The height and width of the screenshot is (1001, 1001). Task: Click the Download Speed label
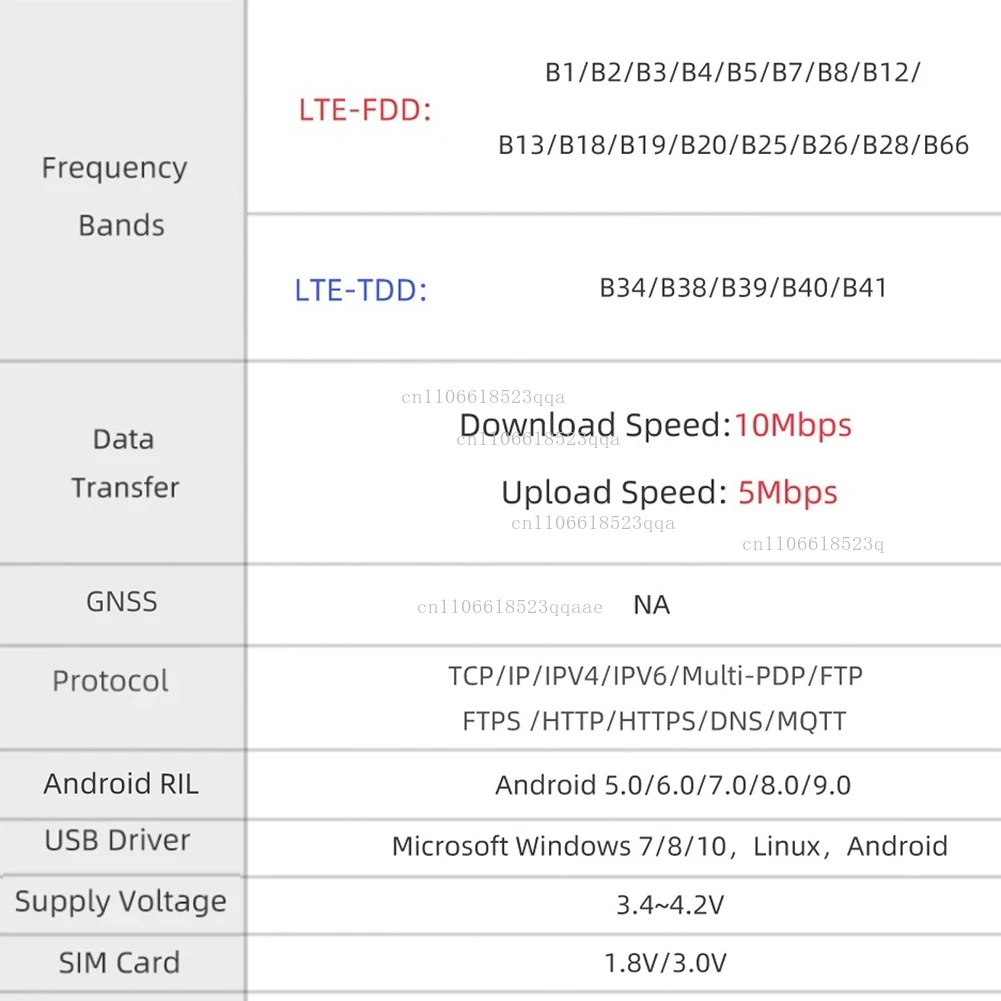595,426
